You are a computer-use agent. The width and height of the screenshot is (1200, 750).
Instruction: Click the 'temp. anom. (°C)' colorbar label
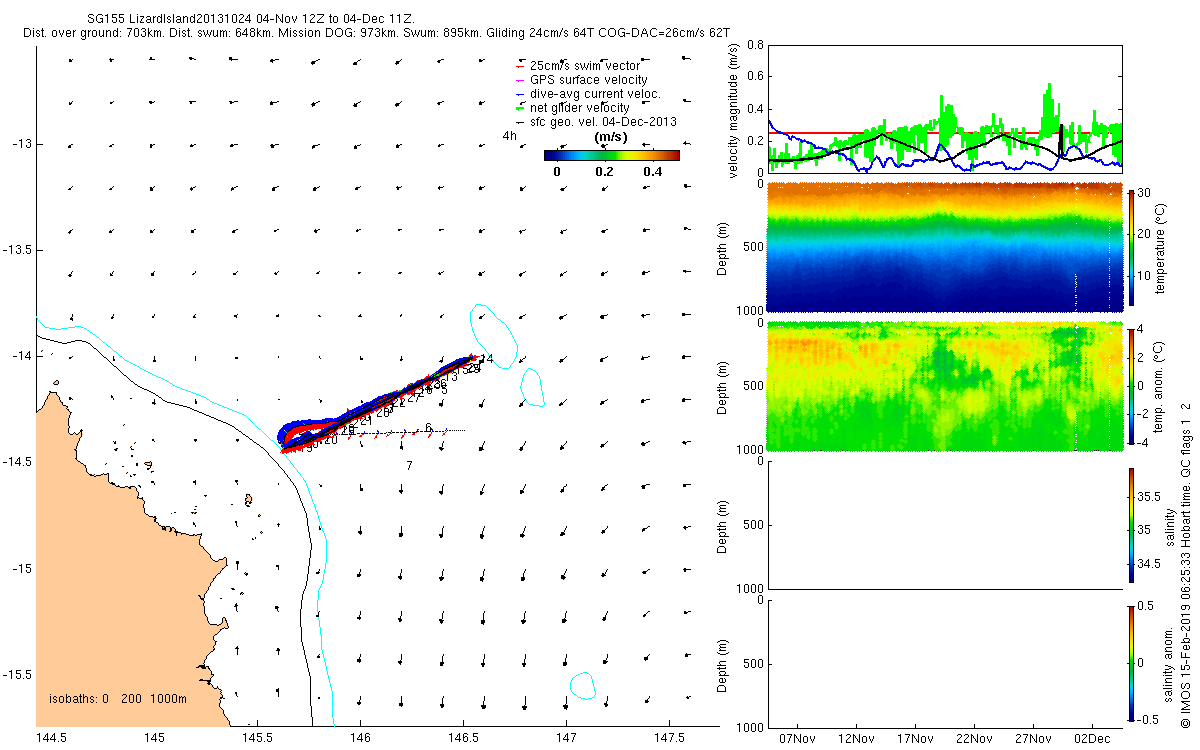pos(1162,386)
